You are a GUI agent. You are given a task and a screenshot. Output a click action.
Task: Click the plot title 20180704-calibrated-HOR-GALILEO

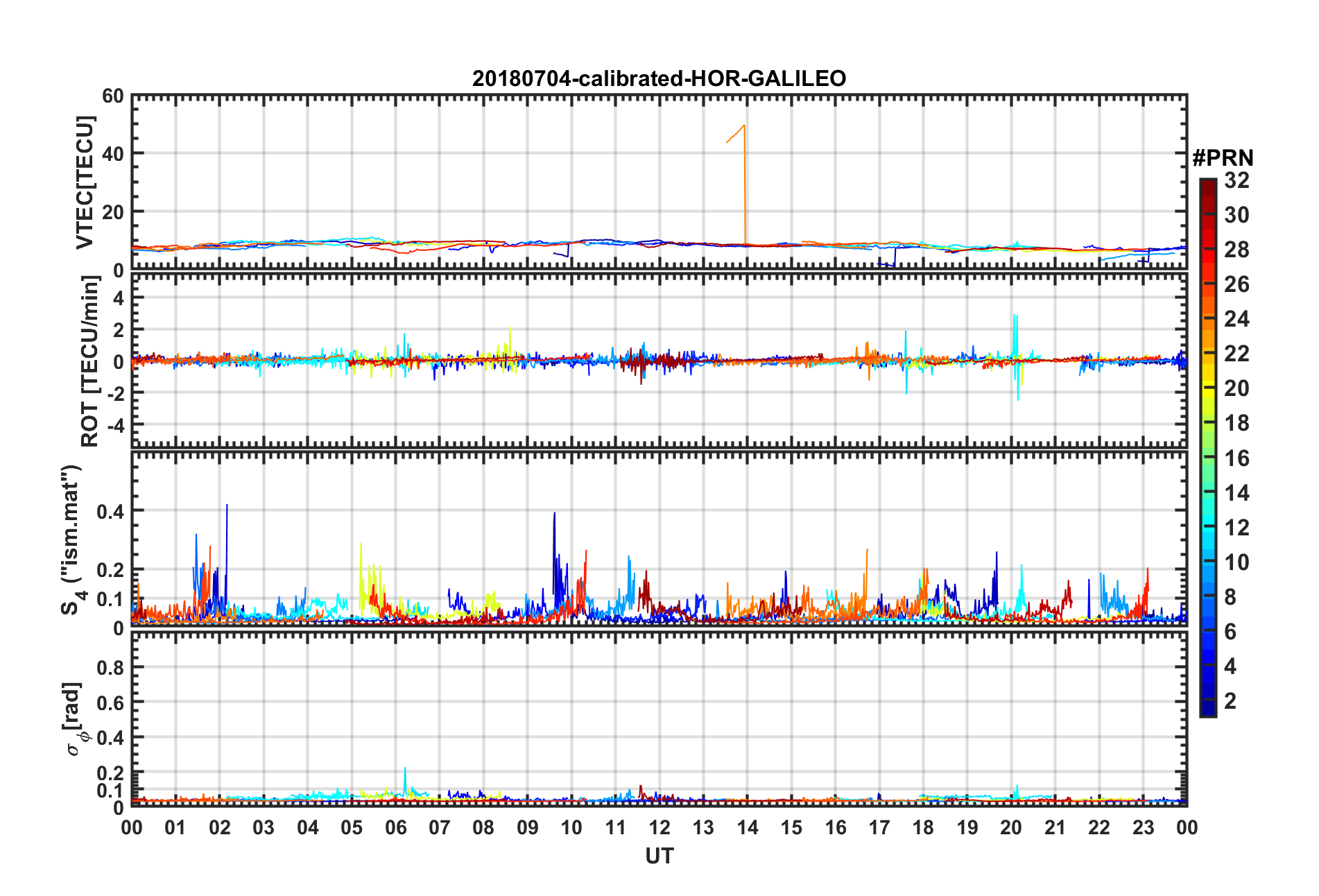659,78
